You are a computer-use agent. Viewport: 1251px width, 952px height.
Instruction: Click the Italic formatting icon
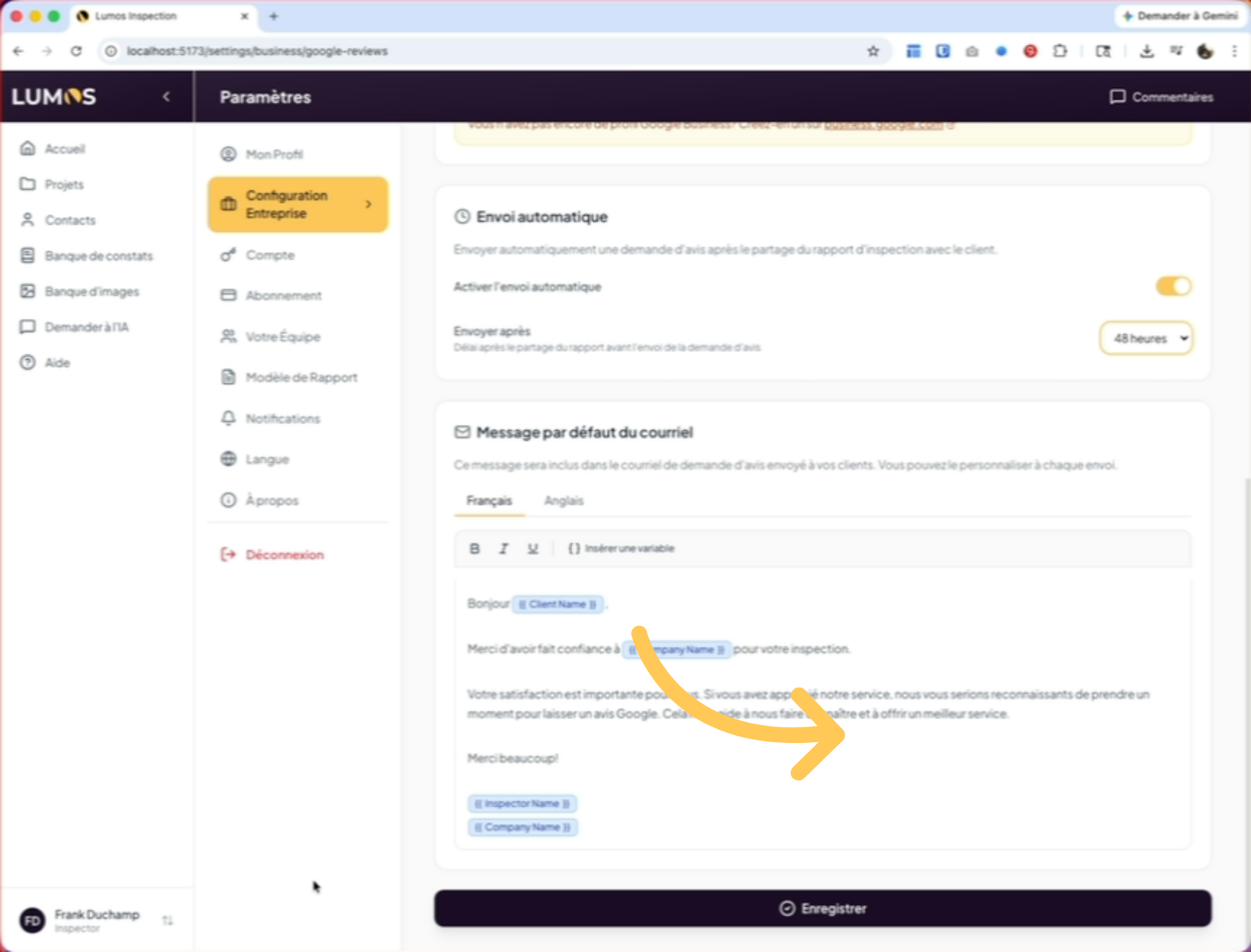[x=503, y=548]
